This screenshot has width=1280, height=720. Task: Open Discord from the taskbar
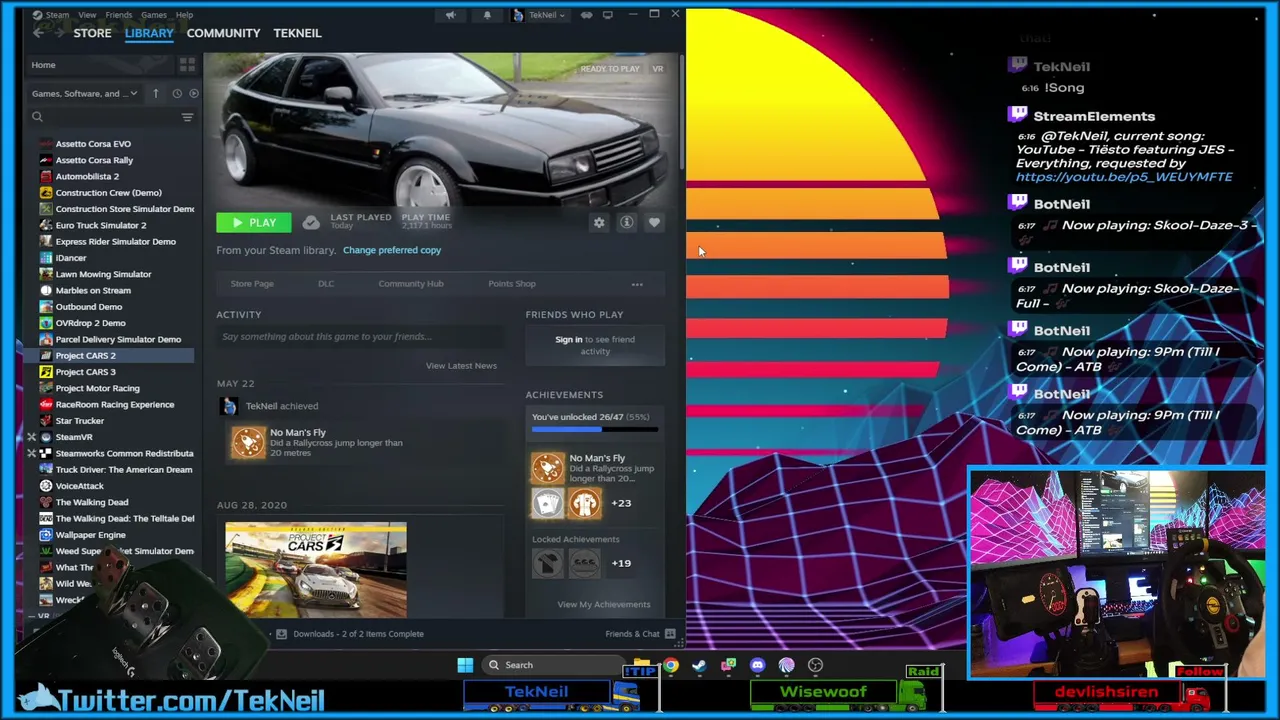pyautogui.click(x=757, y=665)
